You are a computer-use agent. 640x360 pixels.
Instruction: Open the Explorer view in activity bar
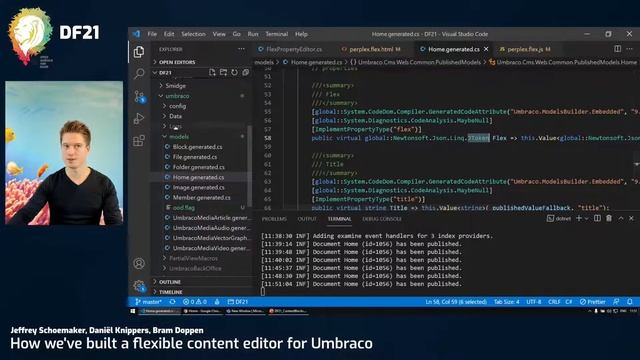pos(139,52)
